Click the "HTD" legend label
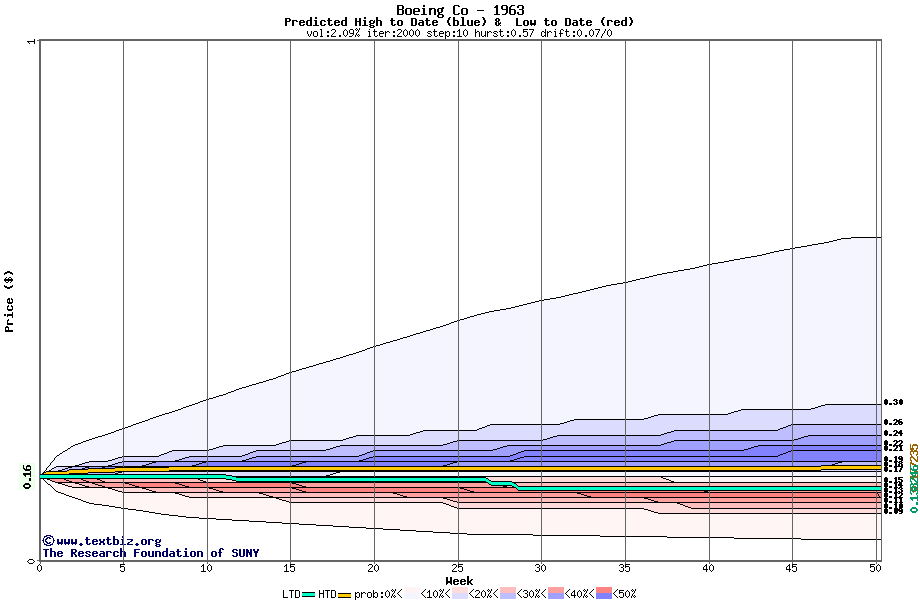Viewport: 920px width, 600px height. pyautogui.click(x=327, y=594)
